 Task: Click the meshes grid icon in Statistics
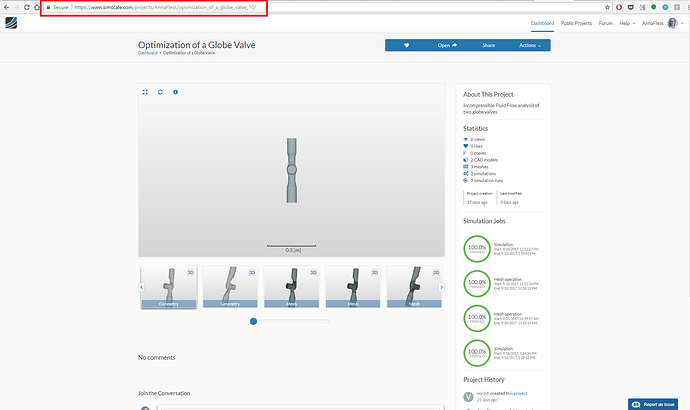coord(466,167)
